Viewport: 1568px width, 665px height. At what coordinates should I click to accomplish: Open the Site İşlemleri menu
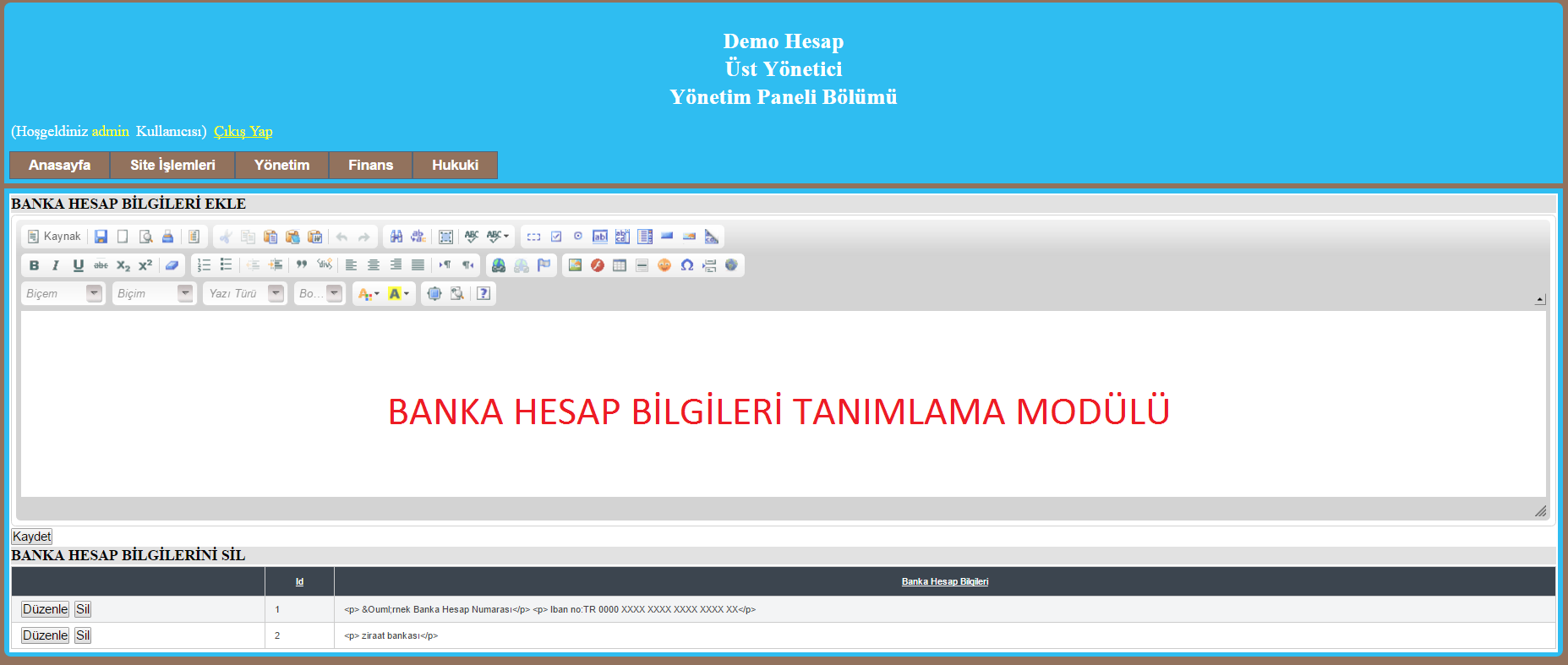tap(172, 165)
